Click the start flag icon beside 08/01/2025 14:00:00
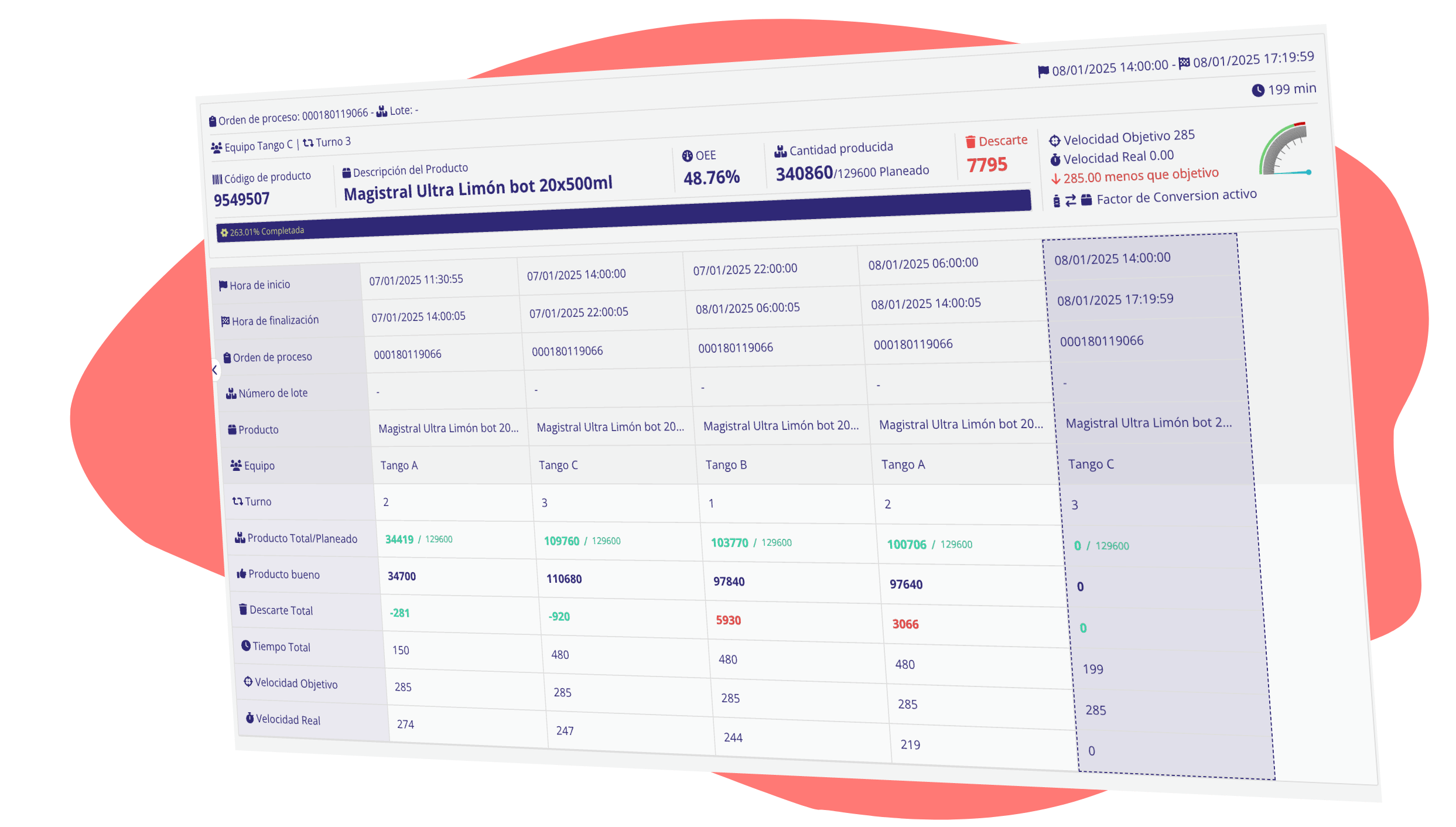Viewport: 1456px width, 827px height. [x=1044, y=72]
